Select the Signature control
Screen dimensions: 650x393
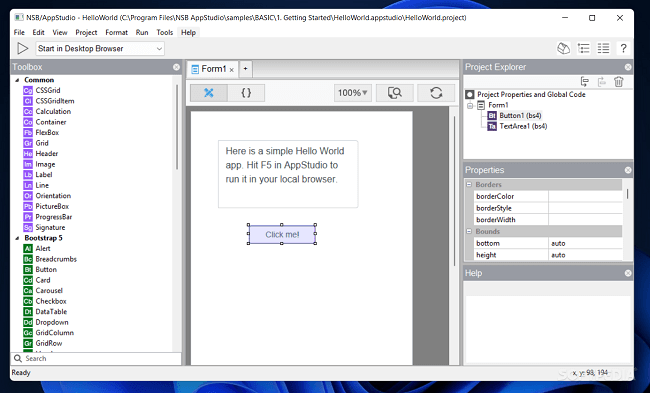pos(44,228)
